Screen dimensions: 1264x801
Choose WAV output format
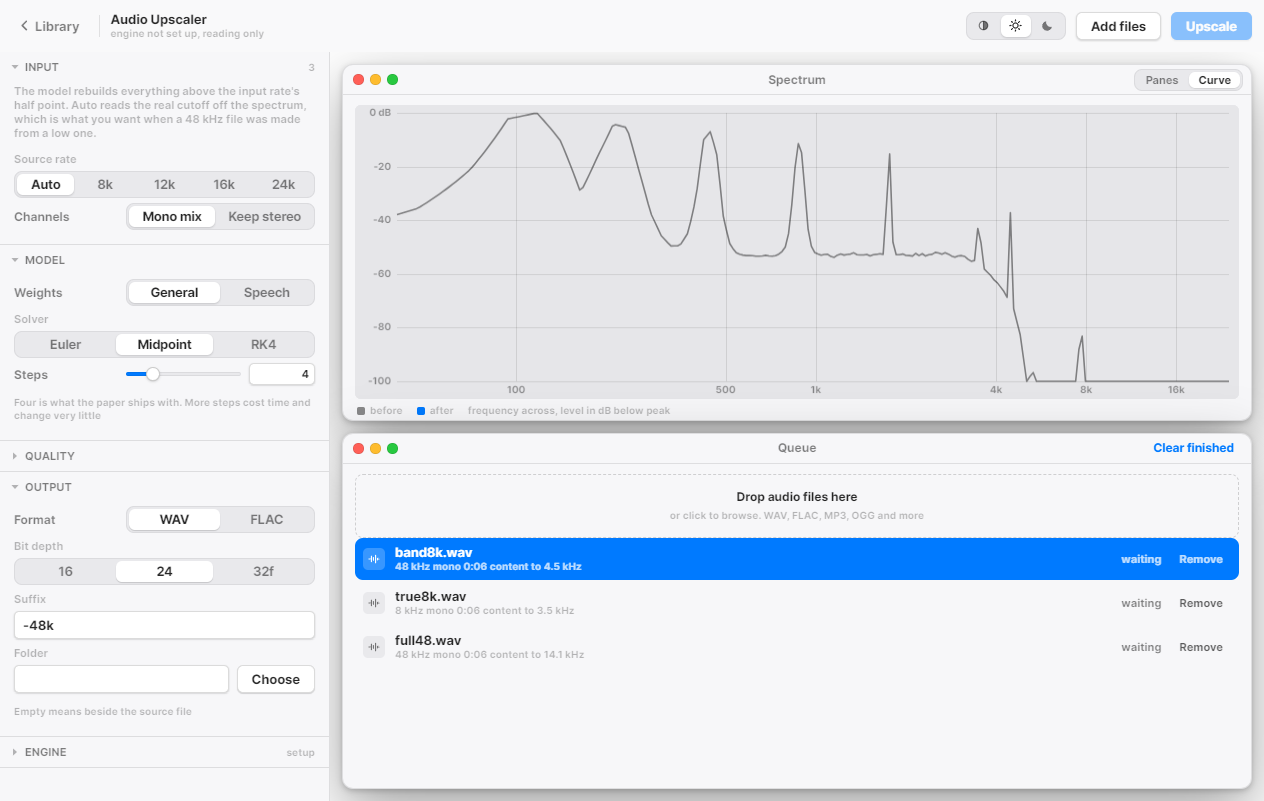coord(174,520)
